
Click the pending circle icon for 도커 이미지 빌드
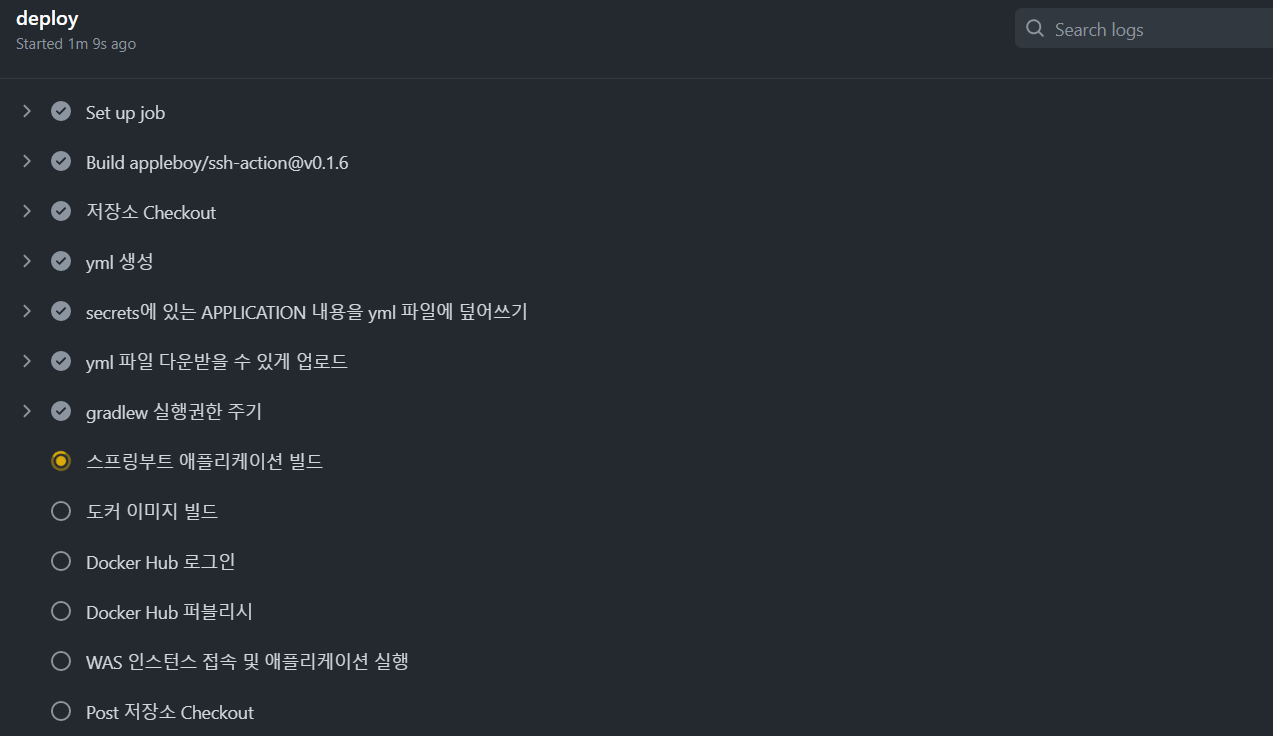[x=61, y=511]
